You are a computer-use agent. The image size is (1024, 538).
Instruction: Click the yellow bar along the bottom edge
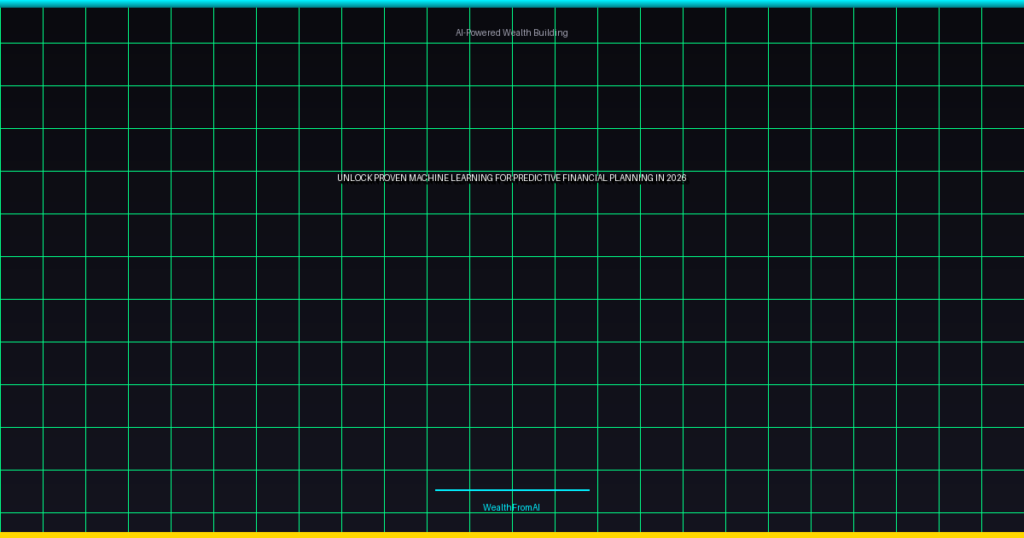[x=512, y=535]
